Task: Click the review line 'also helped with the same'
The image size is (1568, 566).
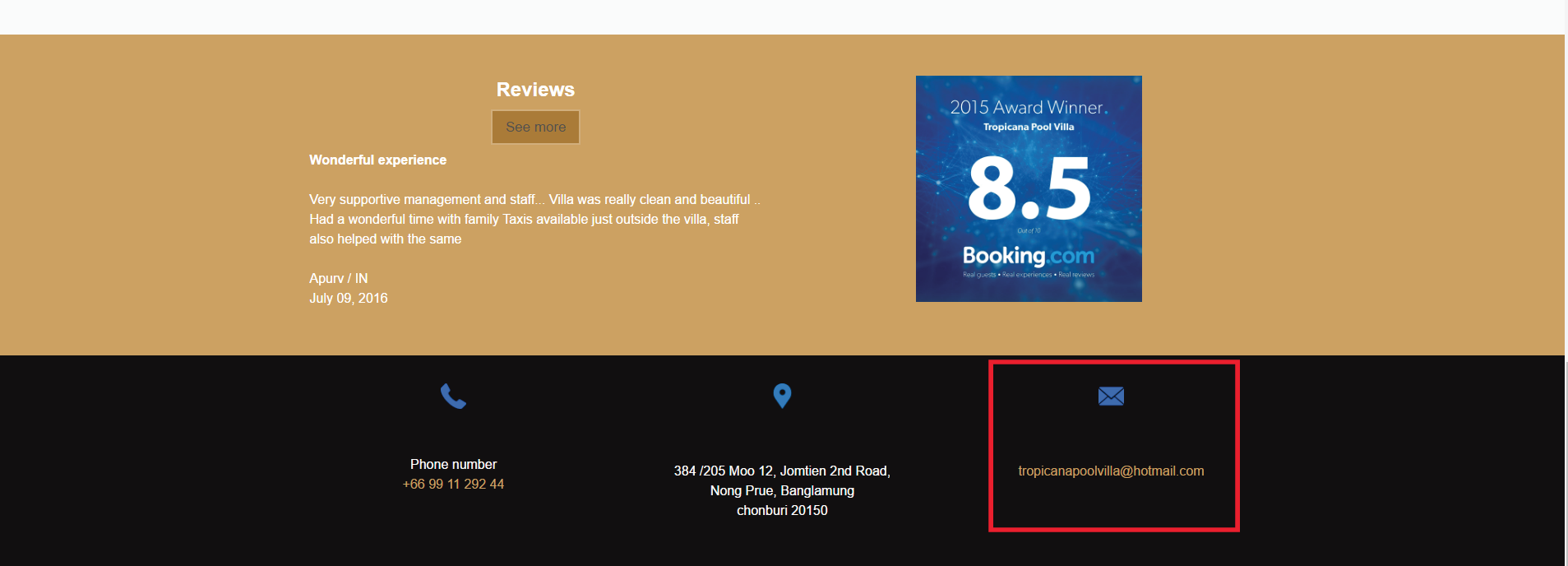Action: [385, 239]
